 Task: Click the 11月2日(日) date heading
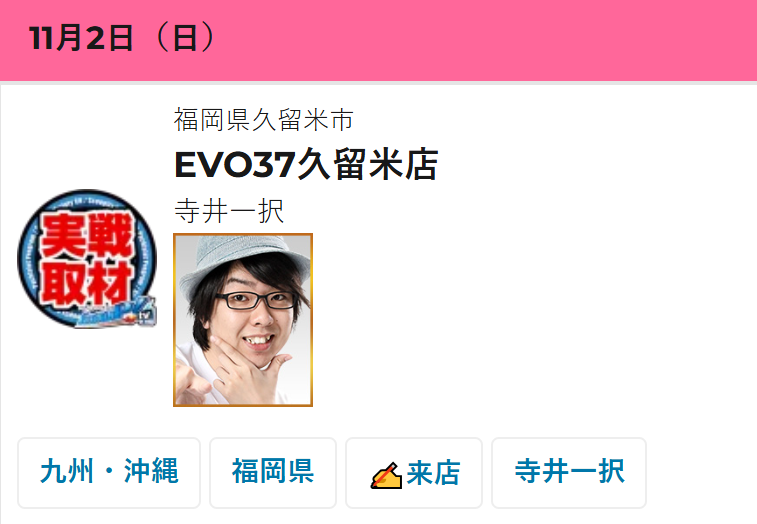coord(123,38)
